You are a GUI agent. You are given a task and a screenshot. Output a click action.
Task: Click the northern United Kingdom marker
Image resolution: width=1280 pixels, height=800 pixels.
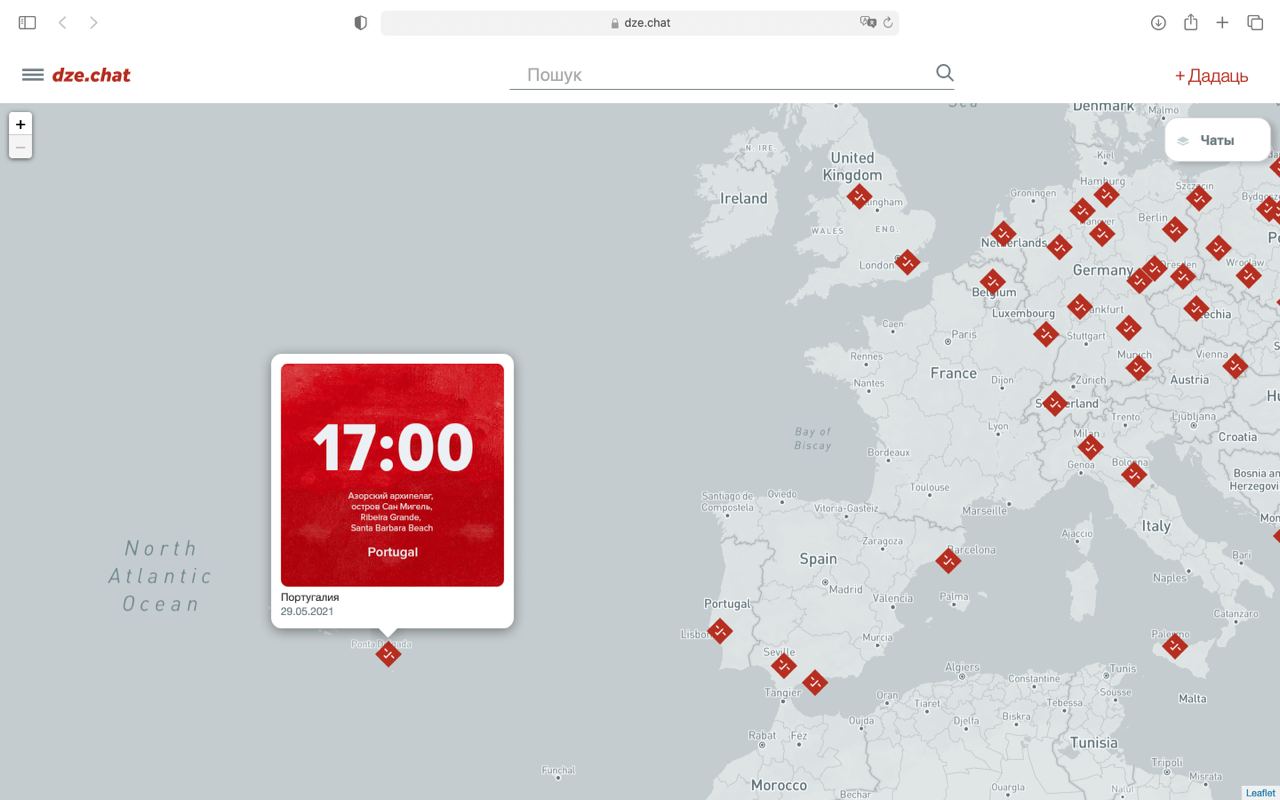tap(859, 196)
